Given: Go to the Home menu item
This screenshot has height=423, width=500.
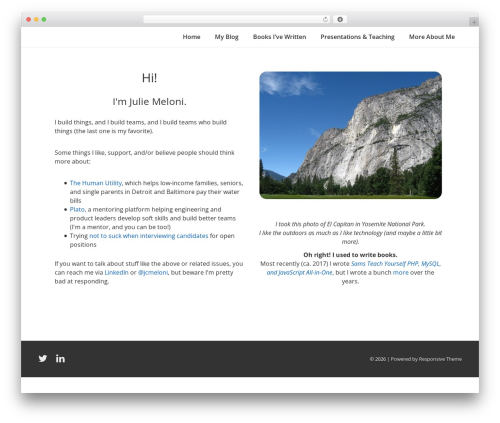Looking at the screenshot, I should click(x=191, y=37).
